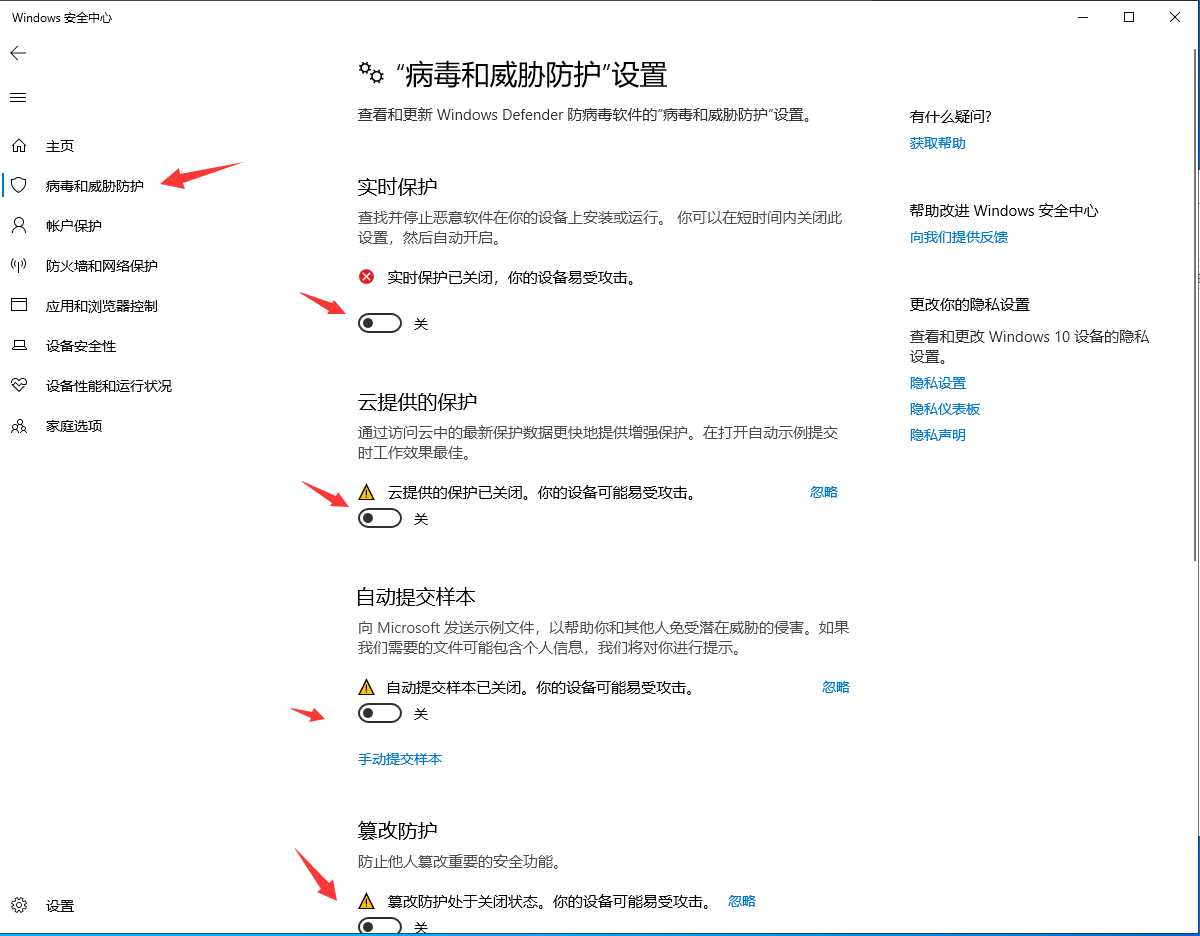The image size is (1200, 936).
Task: Click the app and browser control window icon
Action: pyautogui.click(x=18, y=306)
